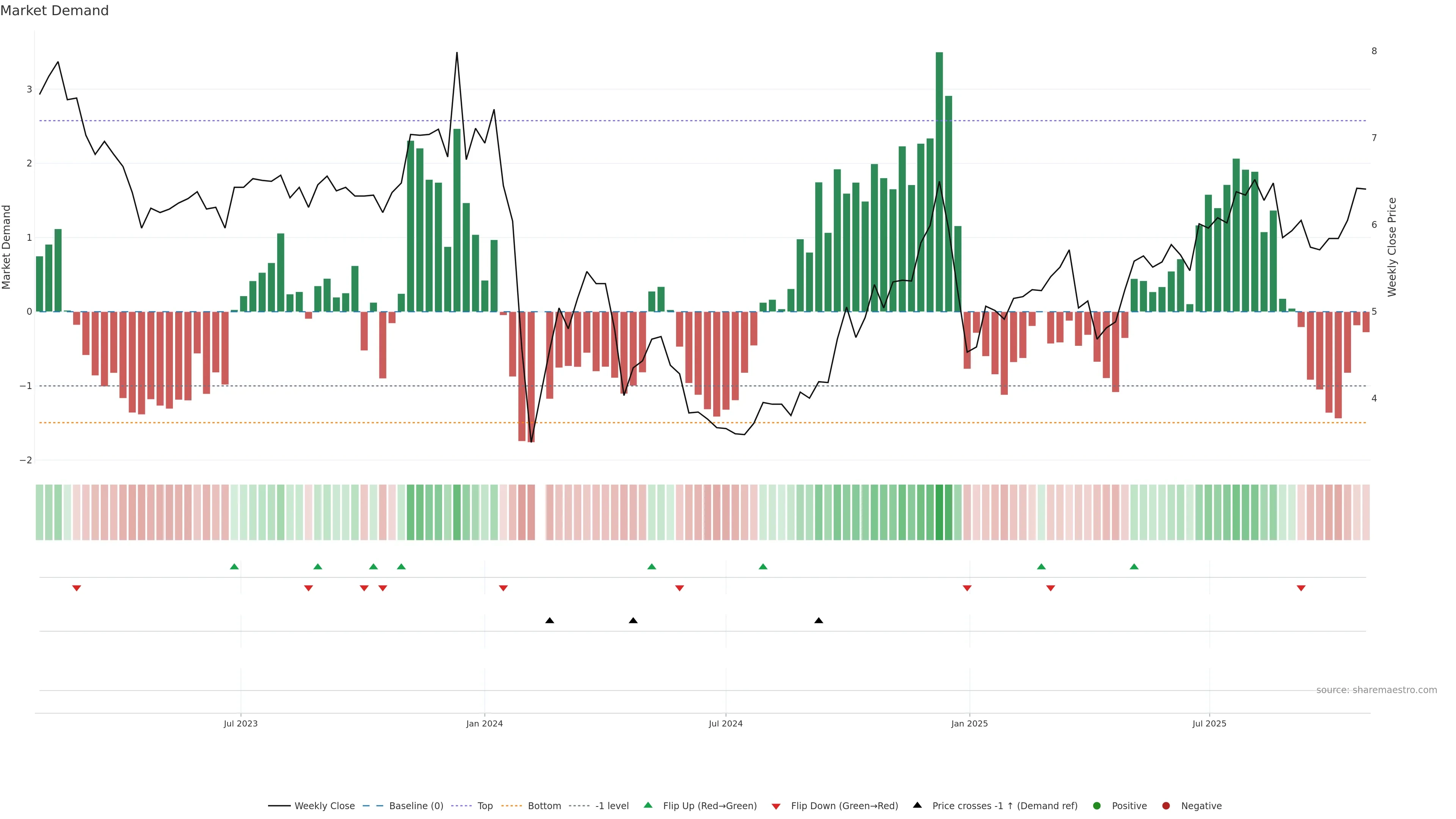The height and width of the screenshot is (819, 1456).
Task: Click the Jul 2024 x-axis label
Action: [726, 723]
